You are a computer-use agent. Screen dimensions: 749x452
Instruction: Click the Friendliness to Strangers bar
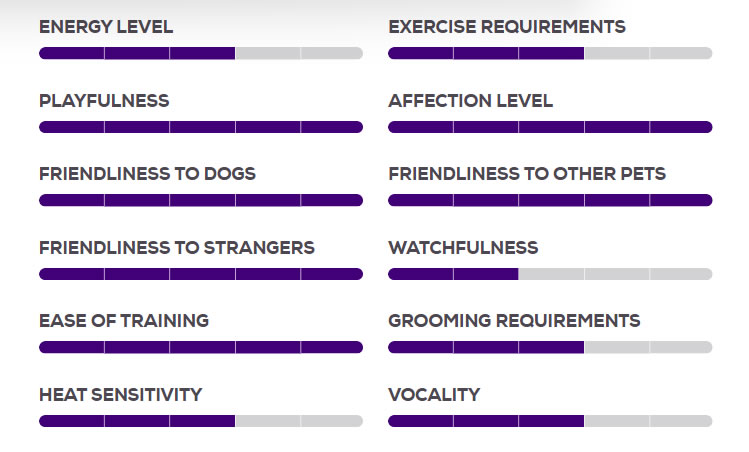coord(201,274)
